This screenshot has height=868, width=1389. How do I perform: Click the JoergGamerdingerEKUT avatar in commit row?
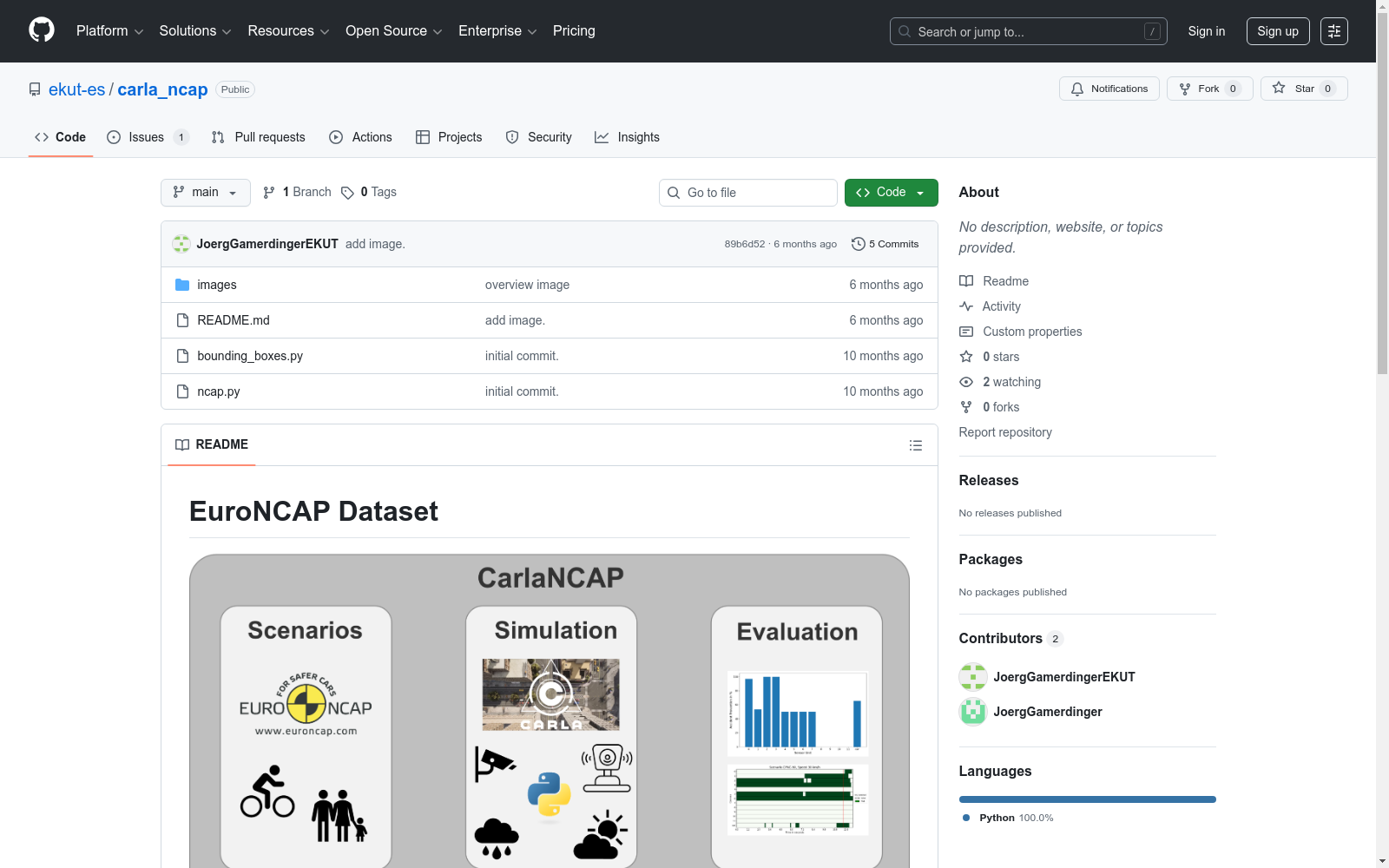click(181, 244)
